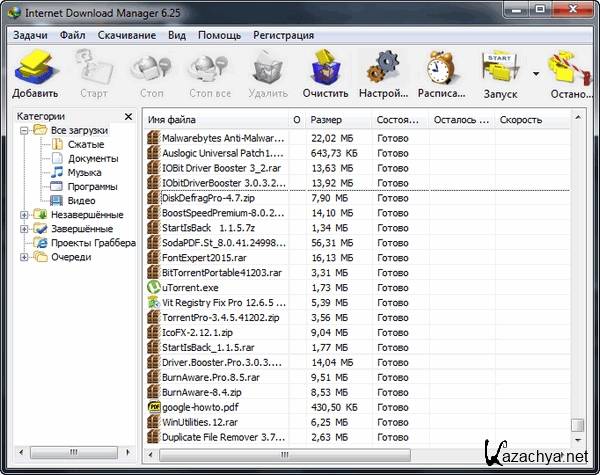
Task: Select the uTorrent.exe file icon
Action: pyautogui.click(x=153, y=288)
